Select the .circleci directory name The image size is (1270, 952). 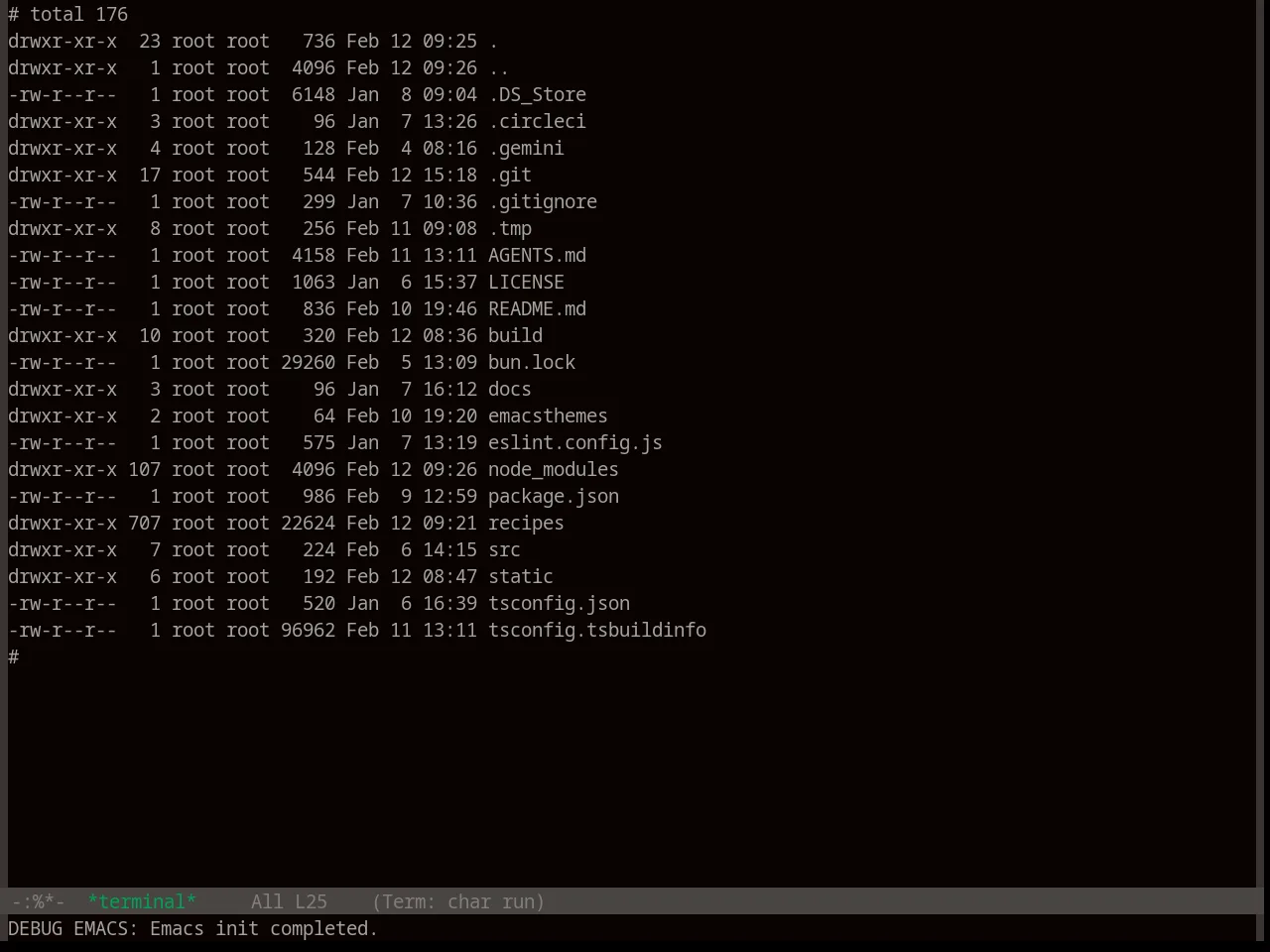click(x=537, y=121)
